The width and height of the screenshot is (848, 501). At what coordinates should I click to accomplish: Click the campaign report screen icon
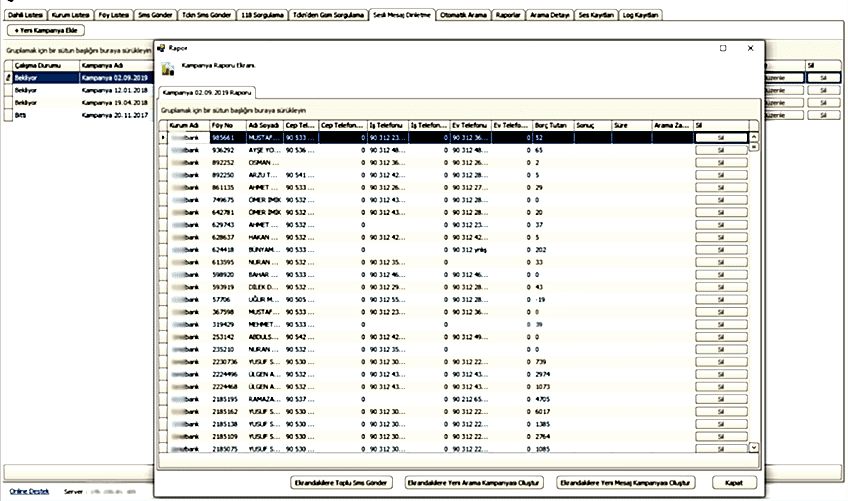click(167, 69)
